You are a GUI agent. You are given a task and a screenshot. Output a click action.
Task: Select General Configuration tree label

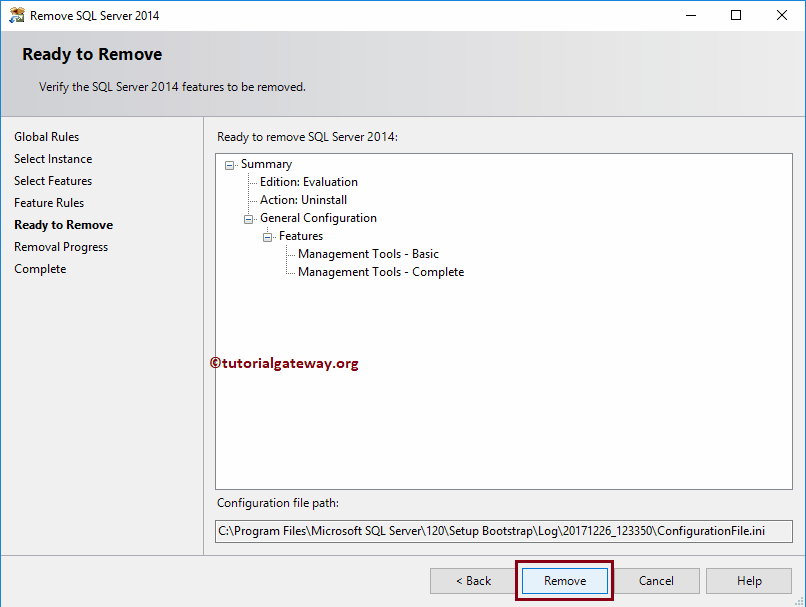point(318,218)
